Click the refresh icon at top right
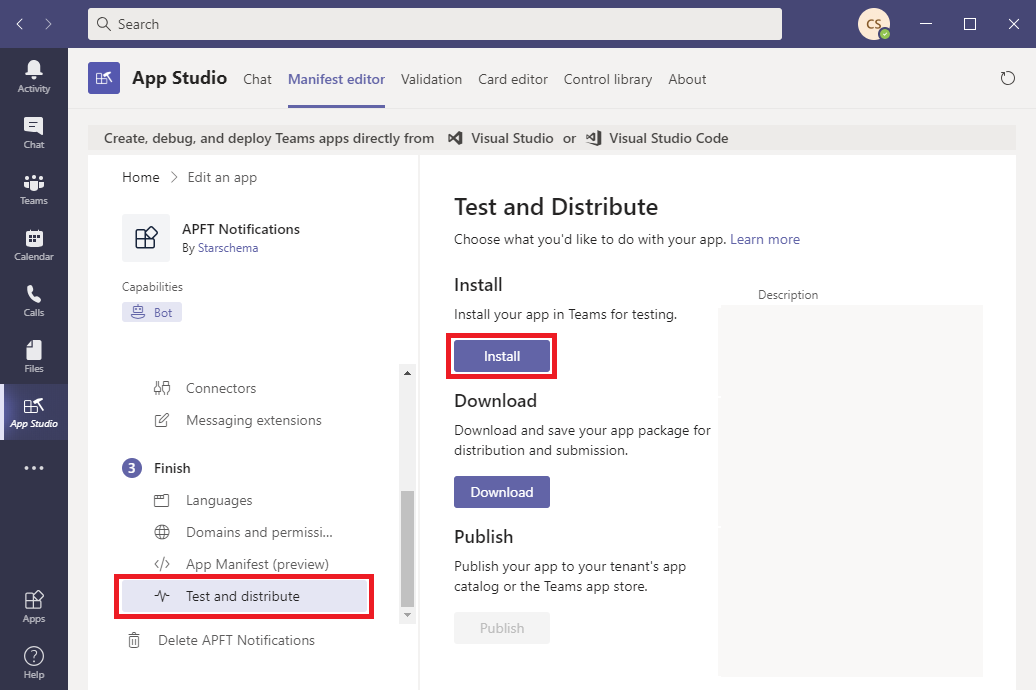The image size is (1036, 690). pyautogui.click(x=1007, y=79)
